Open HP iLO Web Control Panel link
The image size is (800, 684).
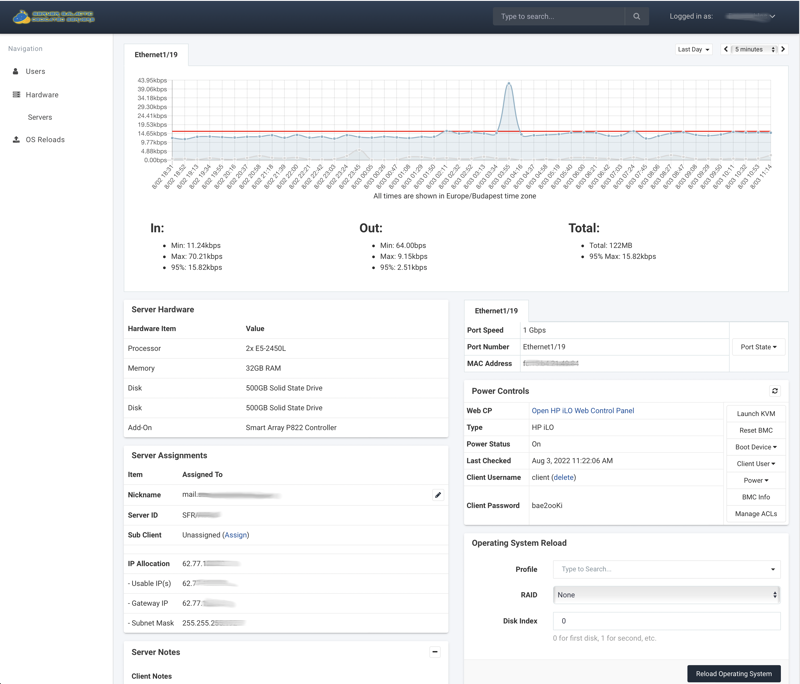point(583,411)
